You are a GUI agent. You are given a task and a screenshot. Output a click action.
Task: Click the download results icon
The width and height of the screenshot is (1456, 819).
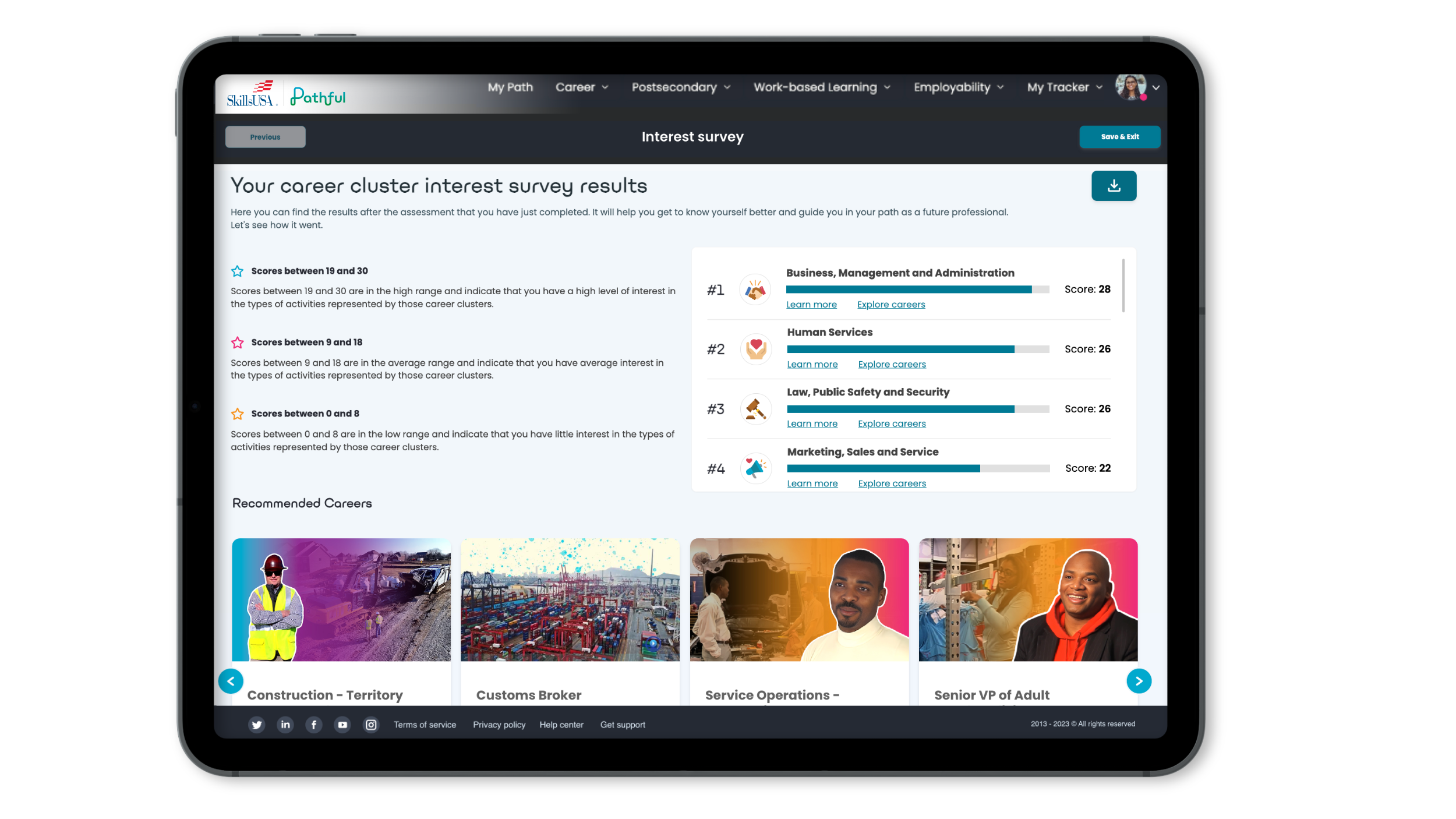1114,186
